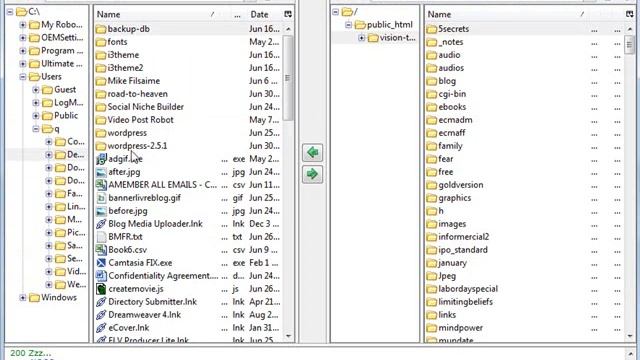This screenshot has width=640, height=360.
Task: Select the Directory Submitter.lnk shortcut icon
Action: click(x=101, y=302)
